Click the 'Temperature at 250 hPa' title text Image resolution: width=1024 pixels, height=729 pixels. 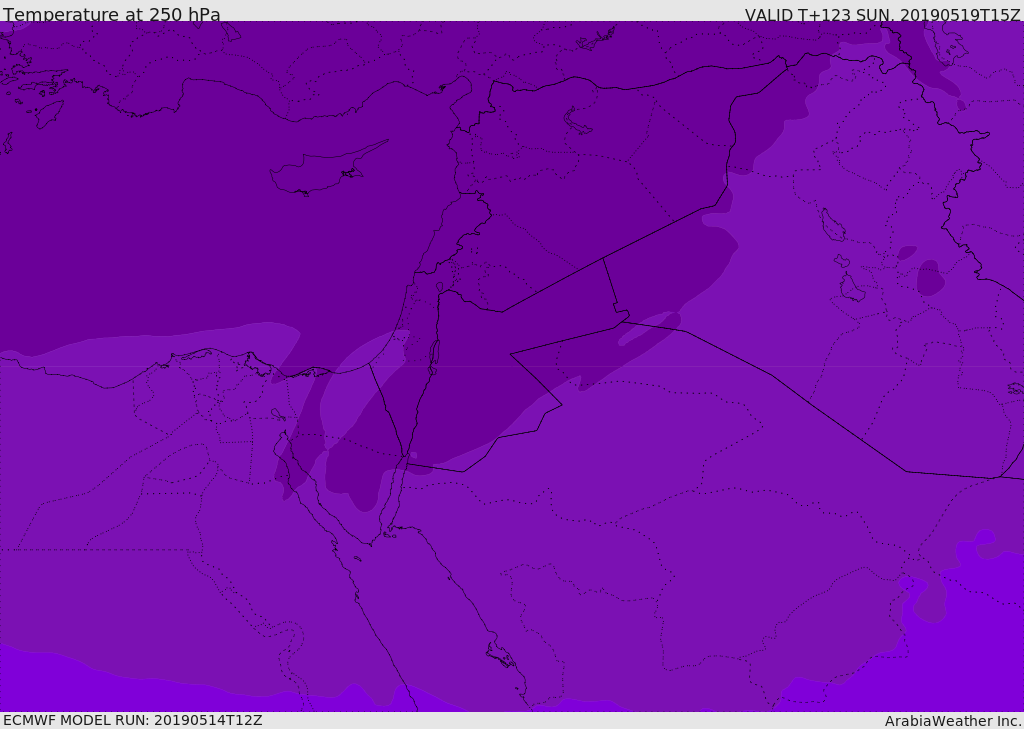tap(112, 14)
